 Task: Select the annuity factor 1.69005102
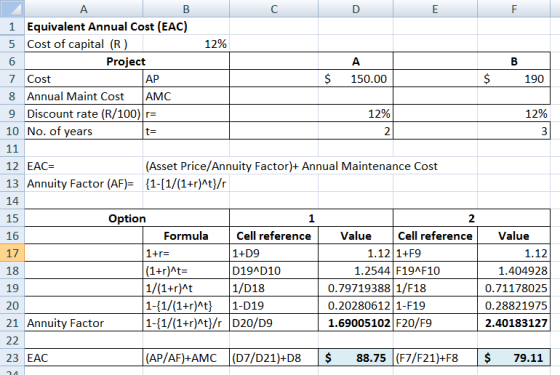[x=356, y=323]
